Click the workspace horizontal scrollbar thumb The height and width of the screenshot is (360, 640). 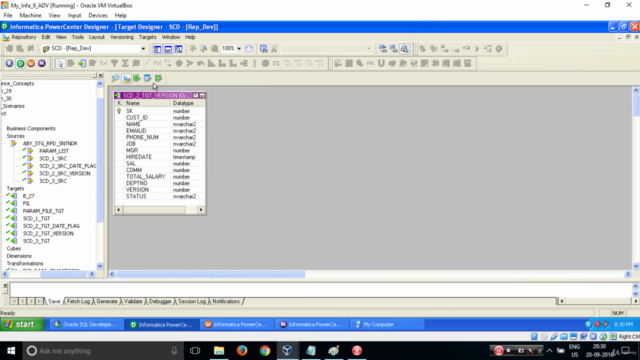click(x=211, y=274)
